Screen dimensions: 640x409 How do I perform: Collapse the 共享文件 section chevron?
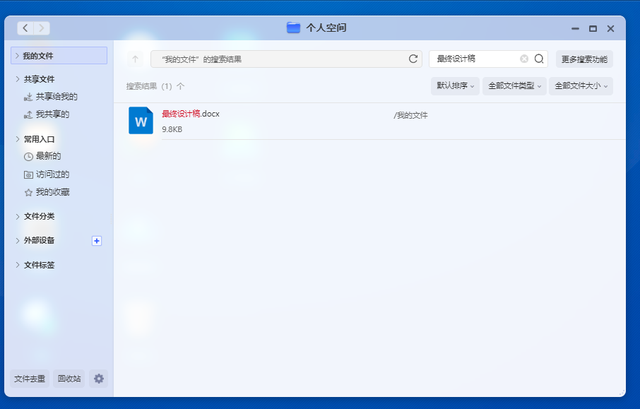coord(18,79)
